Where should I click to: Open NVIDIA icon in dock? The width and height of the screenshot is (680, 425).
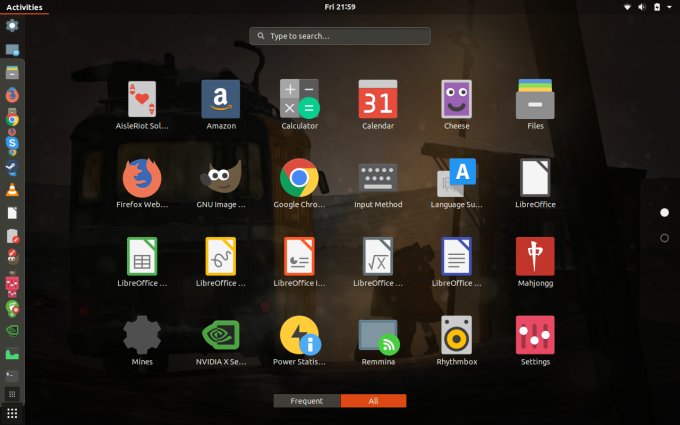click(x=12, y=330)
